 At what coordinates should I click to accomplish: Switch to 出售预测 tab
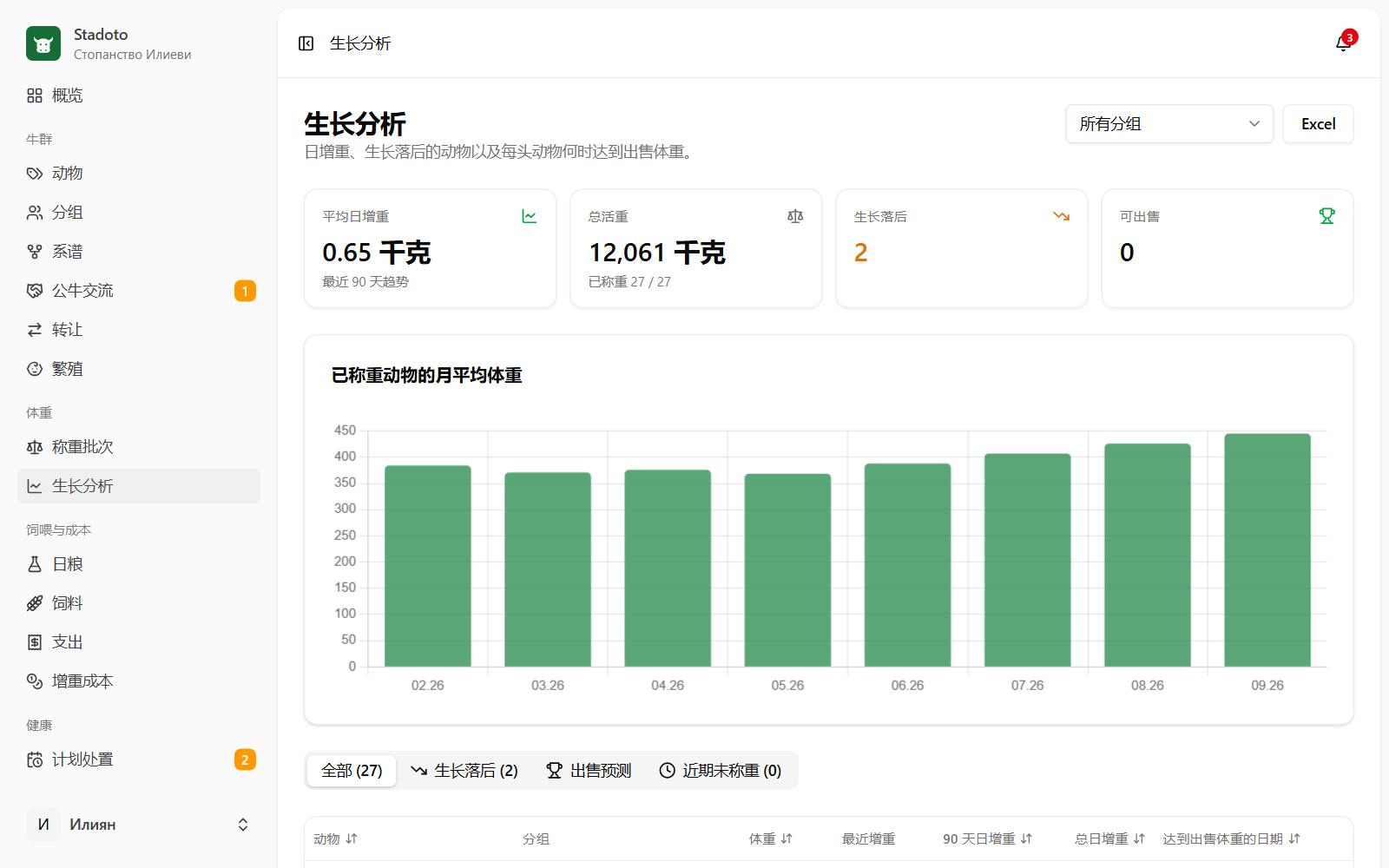tap(589, 771)
